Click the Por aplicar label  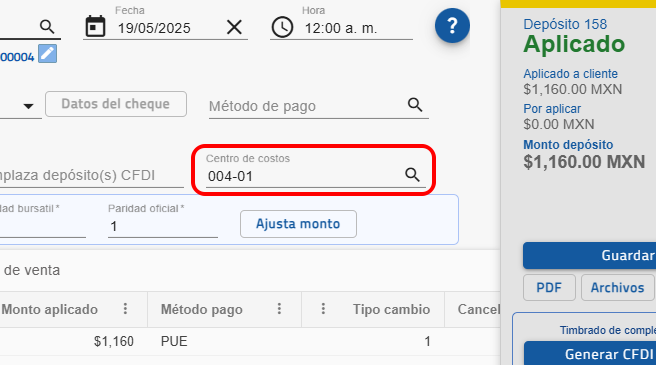pos(552,109)
